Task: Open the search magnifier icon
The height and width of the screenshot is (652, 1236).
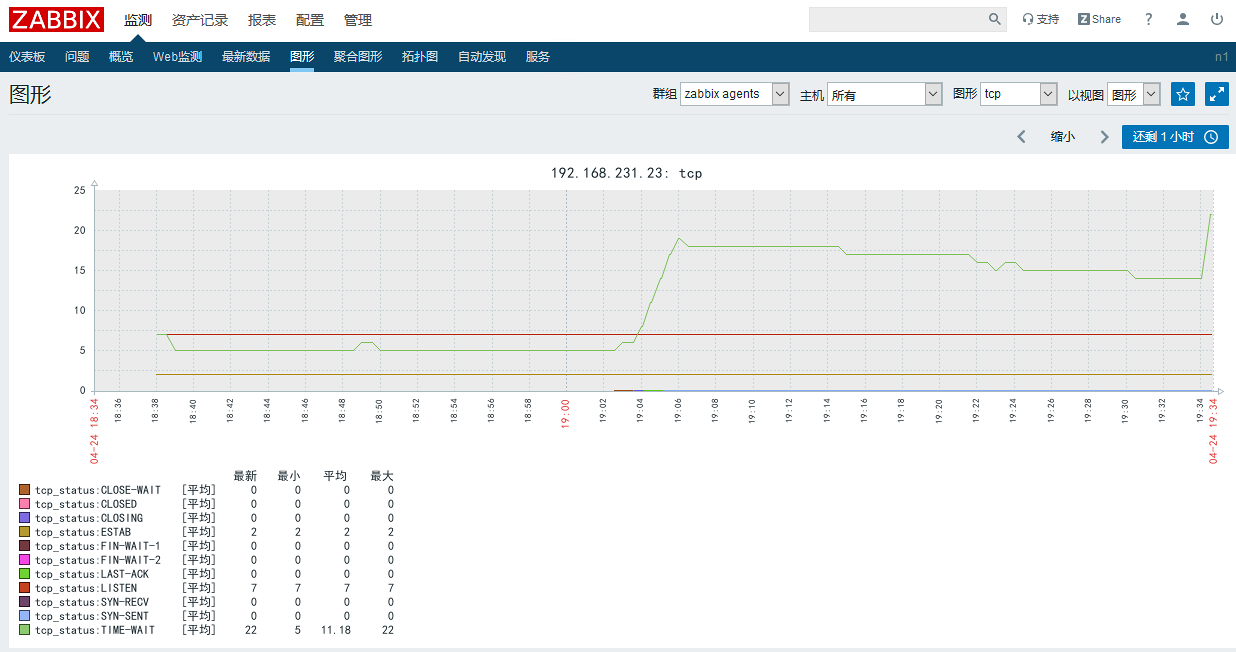Action: pyautogui.click(x=993, y=19)
